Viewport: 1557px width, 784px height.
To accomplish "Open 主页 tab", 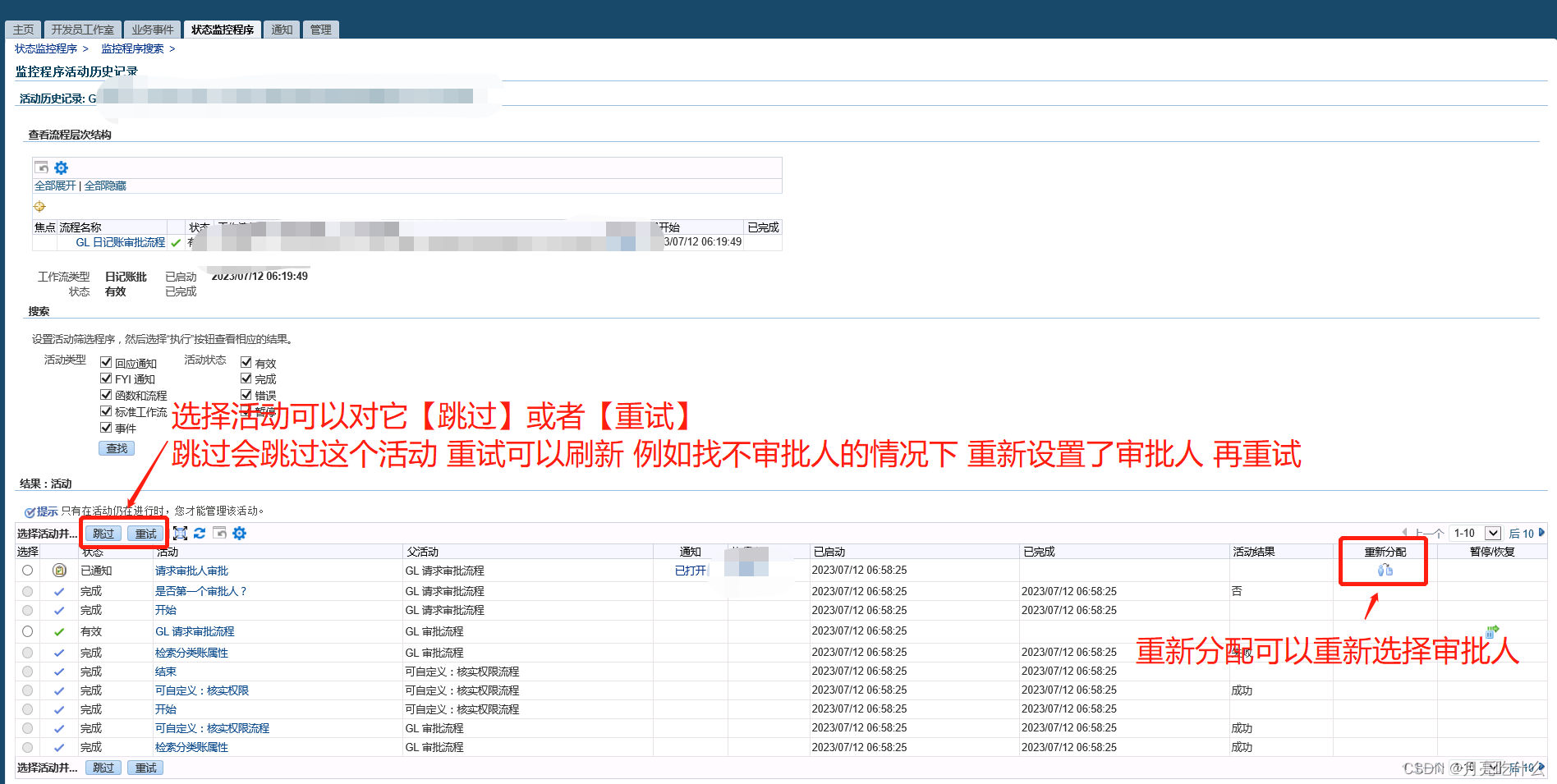I will 23,30.
